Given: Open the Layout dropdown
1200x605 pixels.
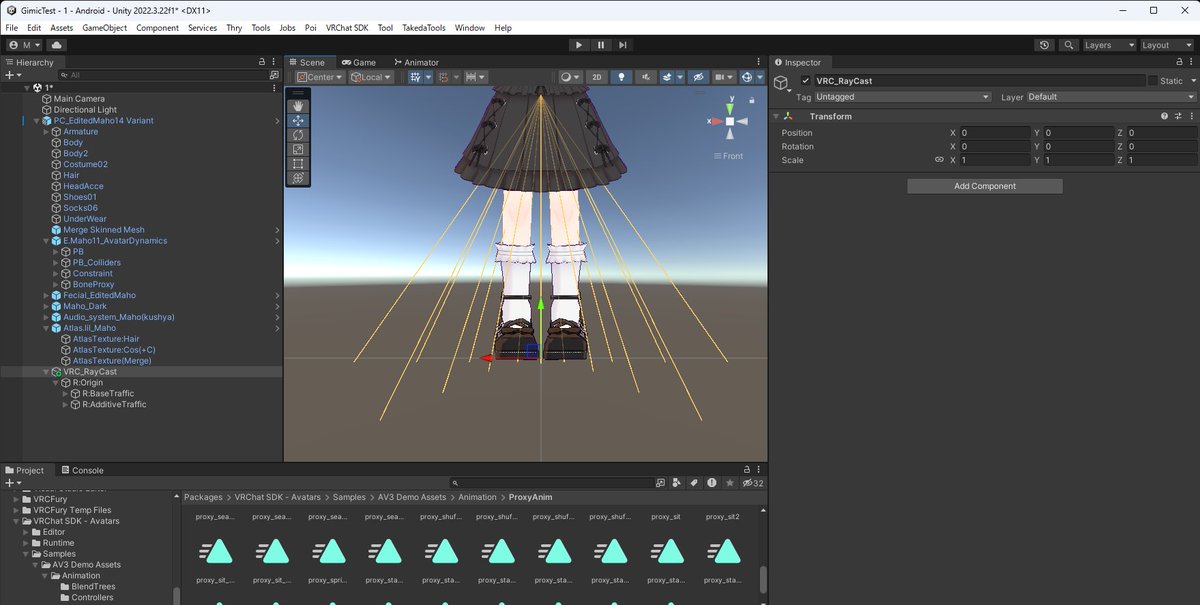Looking at the screenshot, I should 1168,45.
